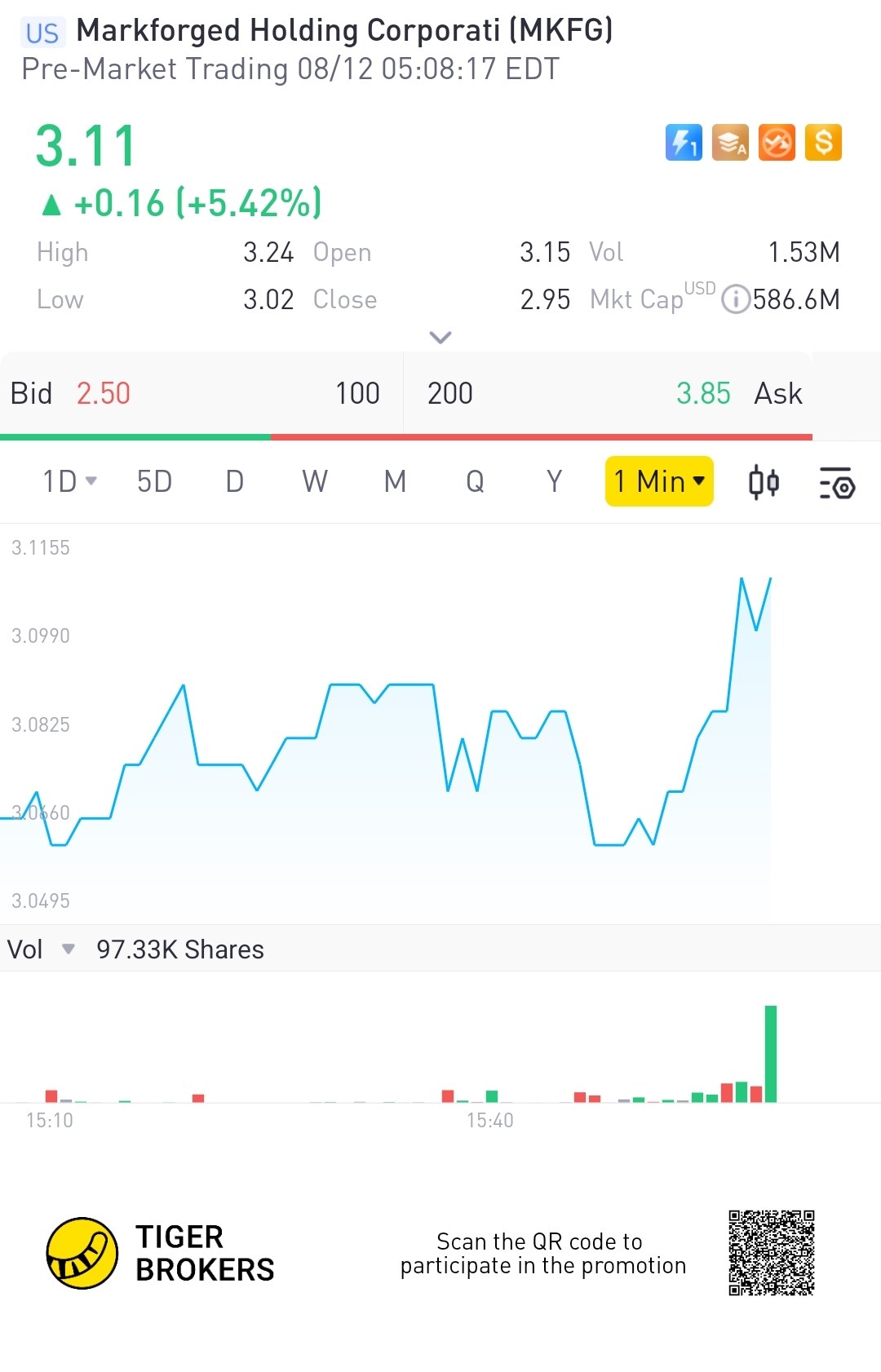This screenshot has height=1372, width=881.
Task: Open the 1D timeframe dropdown
Action: 69,482
